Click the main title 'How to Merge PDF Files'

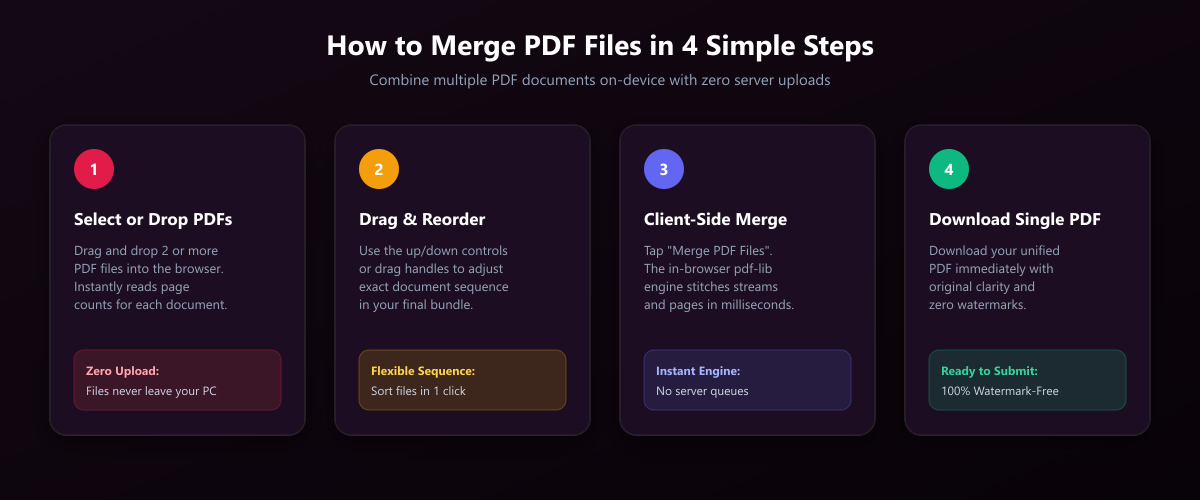coord(600,46)
